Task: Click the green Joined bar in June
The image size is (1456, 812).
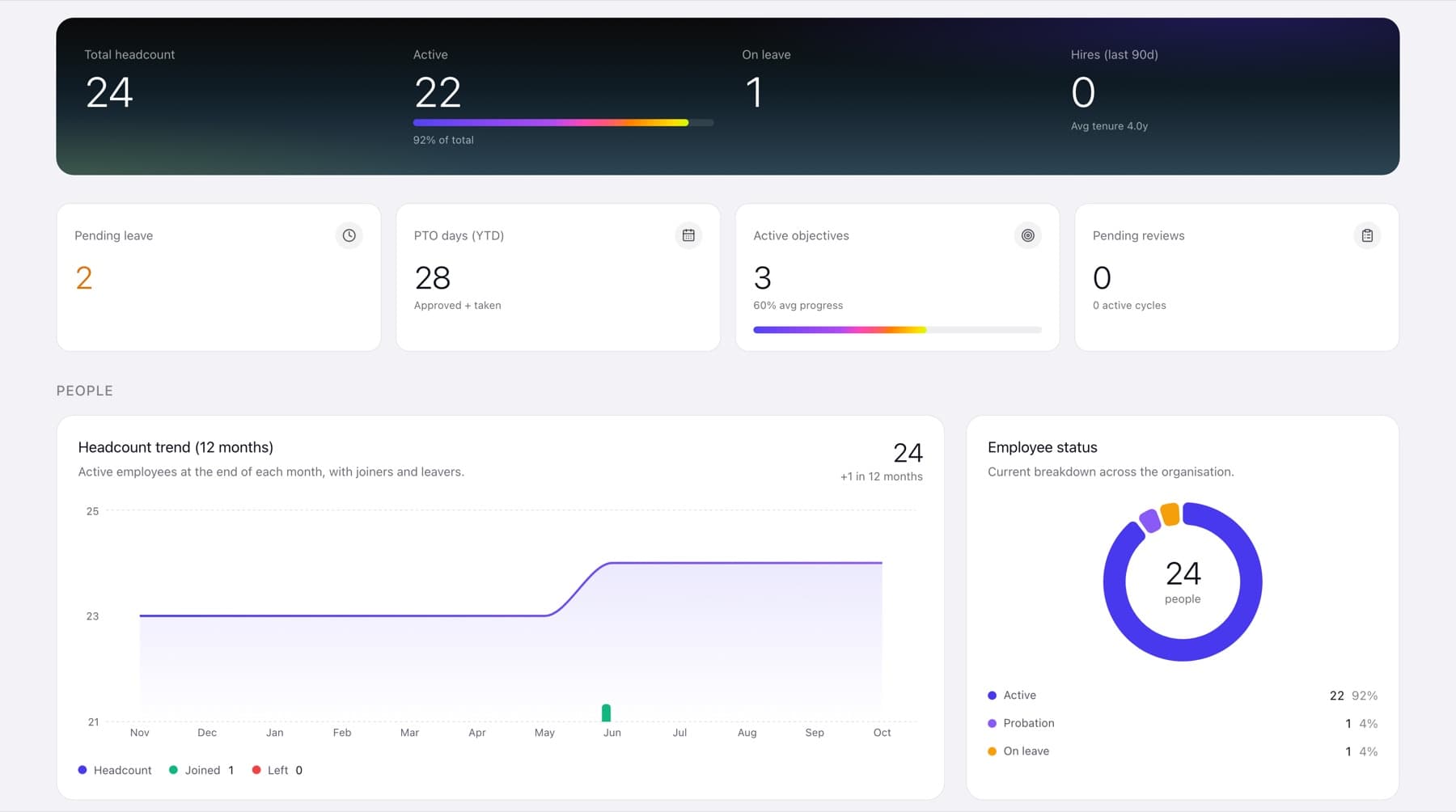Action: 606,713
